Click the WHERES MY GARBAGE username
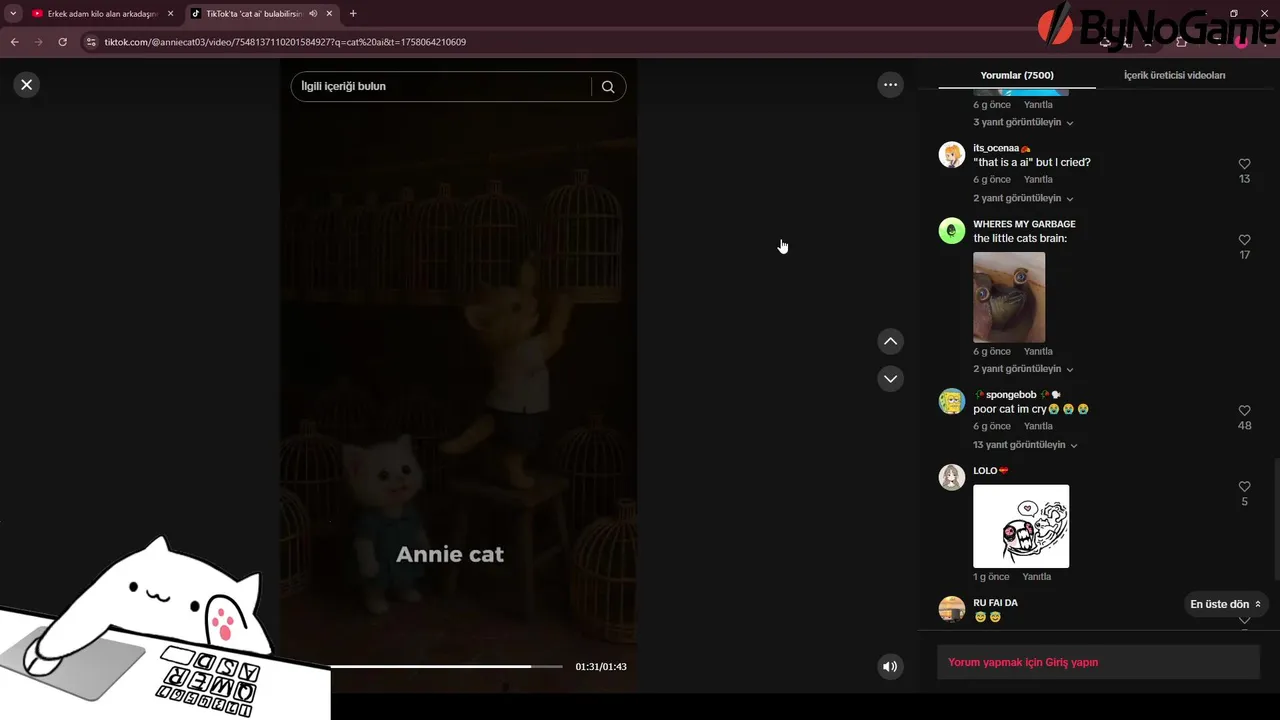The width and height of the screenshot is (1280, 720). 1024,224
